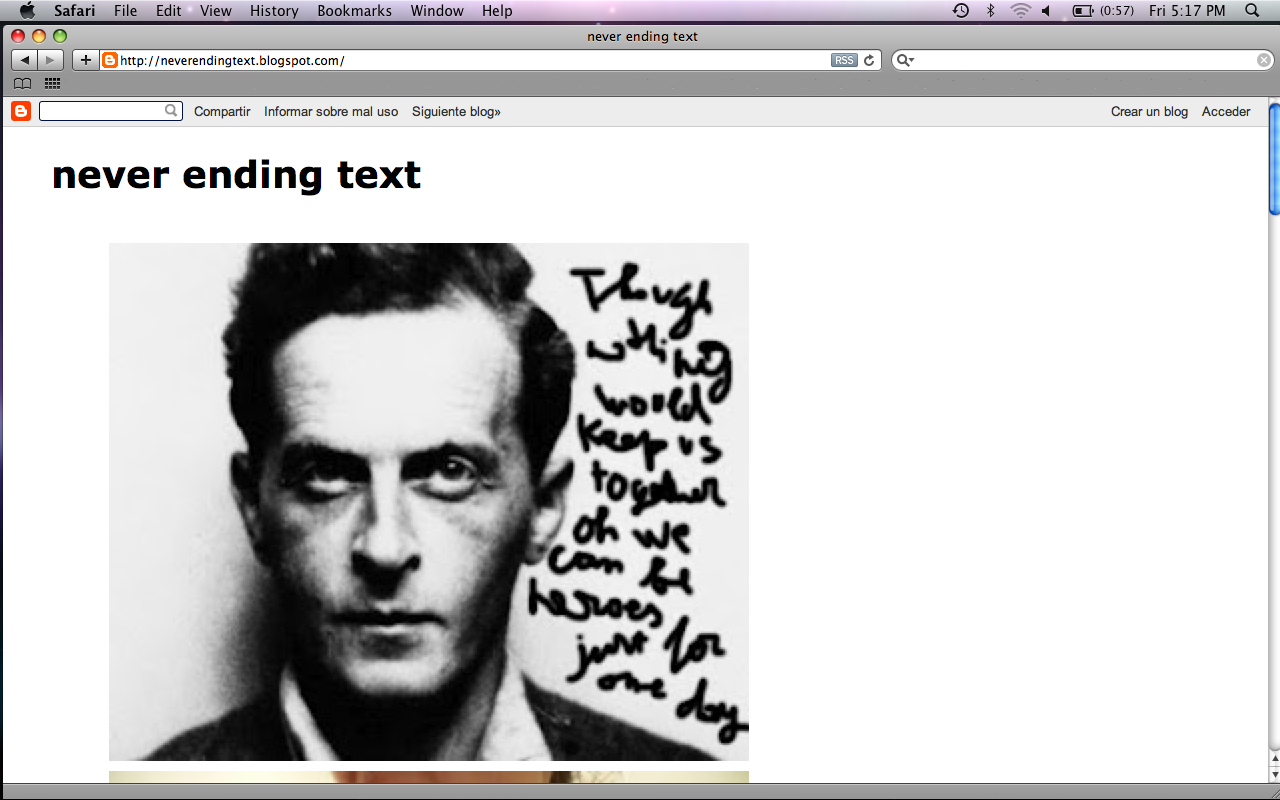The height and width of the screenshot is (800, 1280).
Task: Click the Acceder sign-in link
Action: pyautogui.click(x=1226, y=112)
